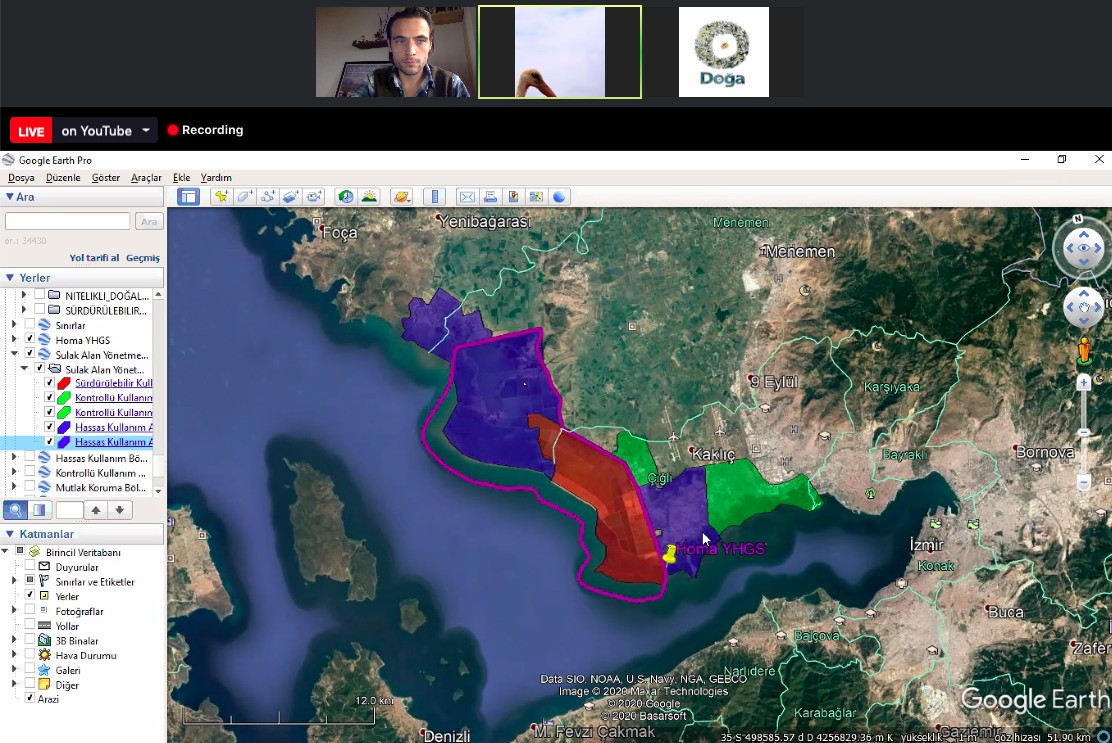The width and height of the screenshot is (1112, 743).
Task: Disable the Arazi terrain checkbox
Action: (x=30, y=699)
